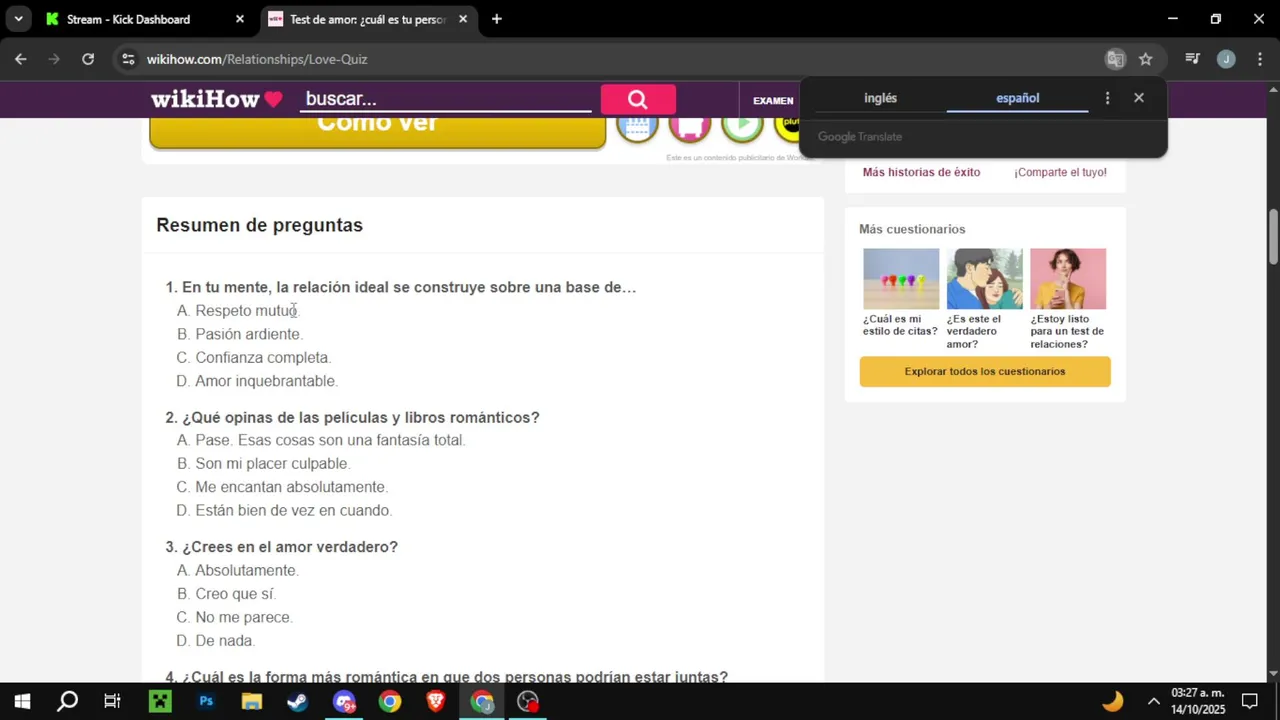This screenshot has width=1280, height=720.
Task: Click answer 'D. Están bien de vez en cuando.'
Action: [x=284, y=511]
